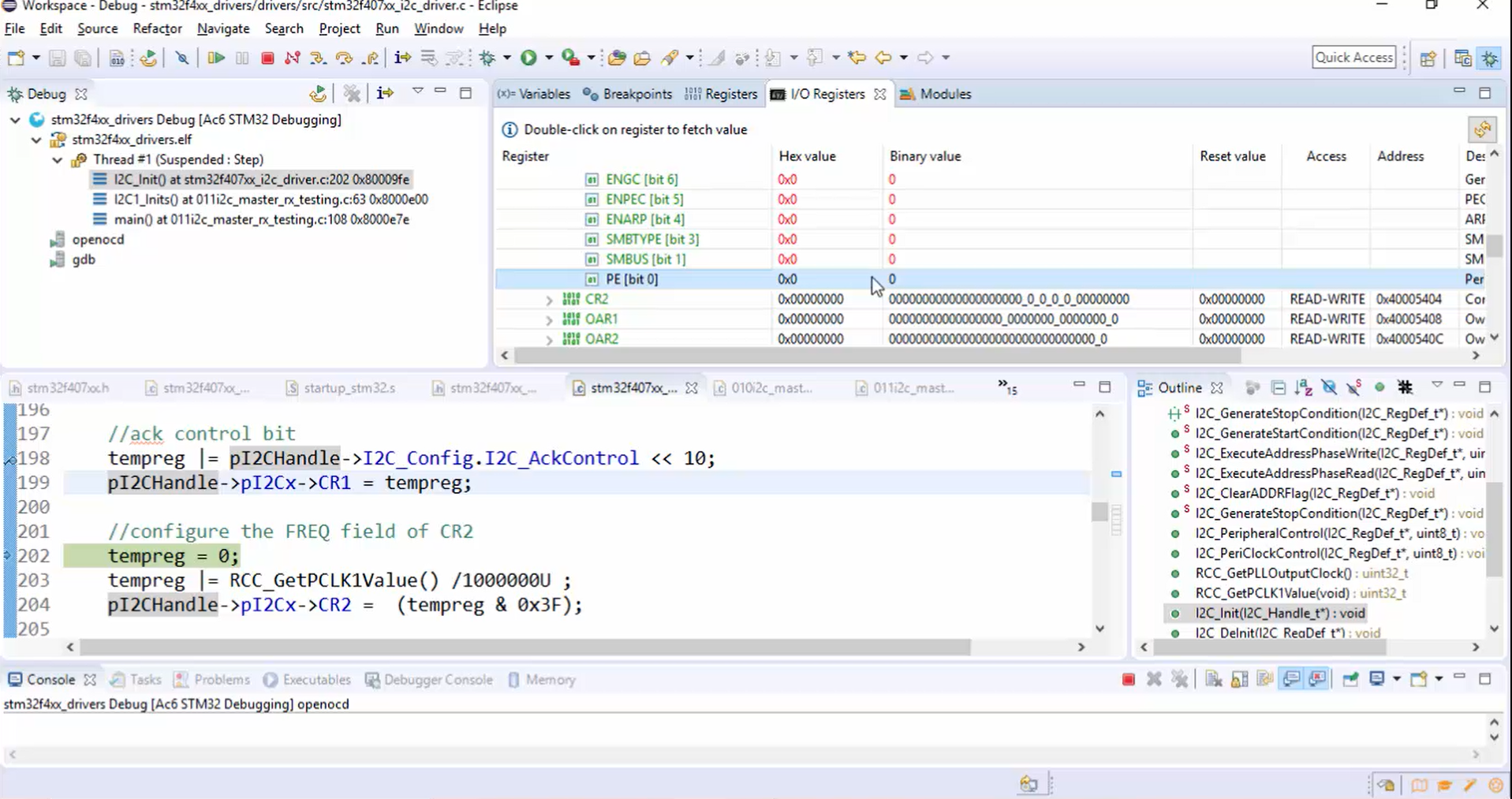Click the Last Edit Location icon
Image resolution: width=1512 pixels, height=799 pixels.
(x=857, y=58)
